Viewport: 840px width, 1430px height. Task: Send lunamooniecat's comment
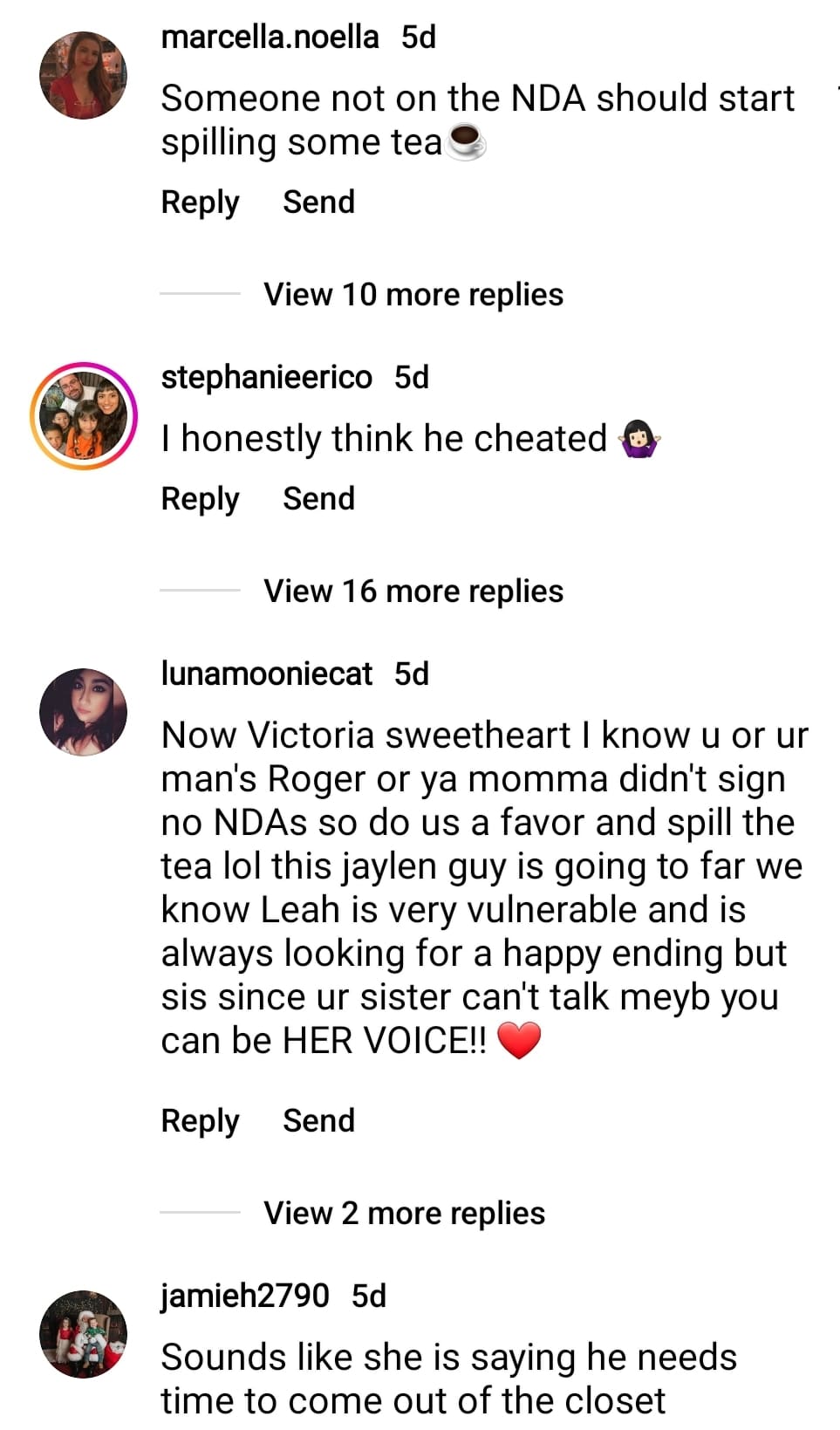pyautogui.click(x=318, y=1121)
